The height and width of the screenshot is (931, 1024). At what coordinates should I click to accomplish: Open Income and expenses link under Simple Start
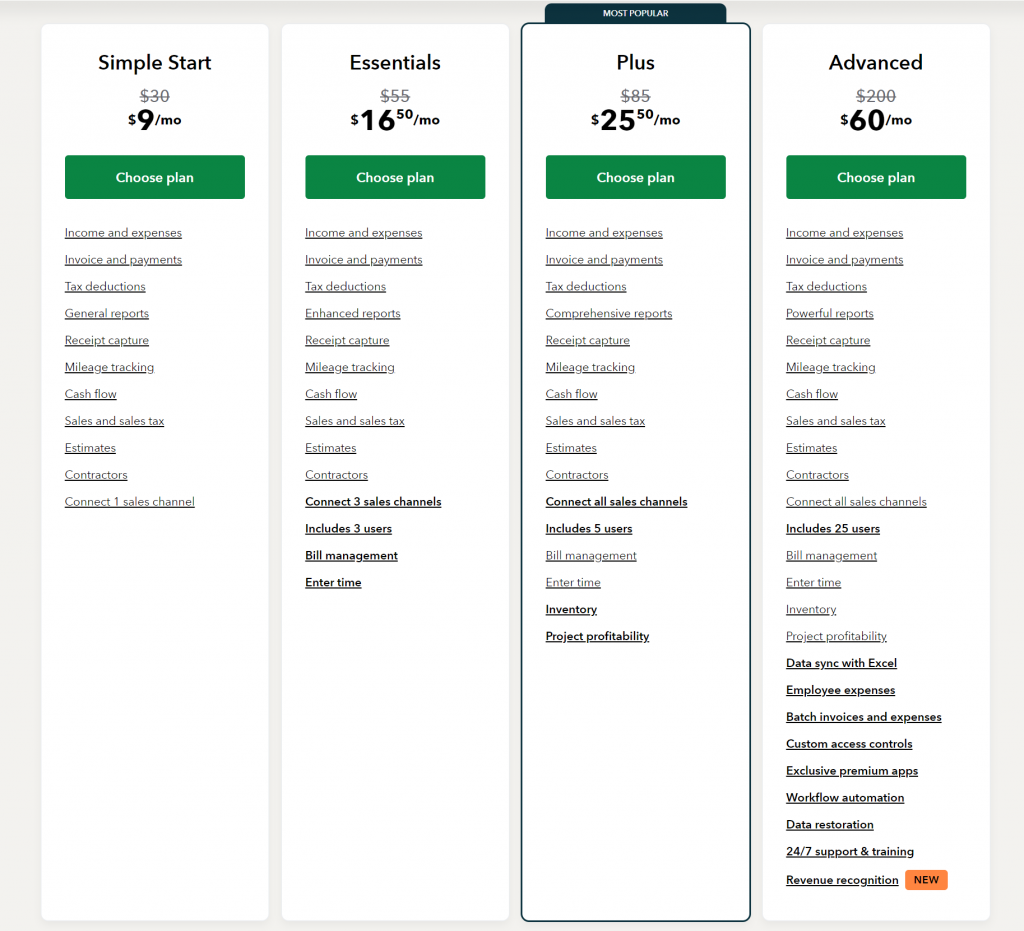(x=122, y=233)
